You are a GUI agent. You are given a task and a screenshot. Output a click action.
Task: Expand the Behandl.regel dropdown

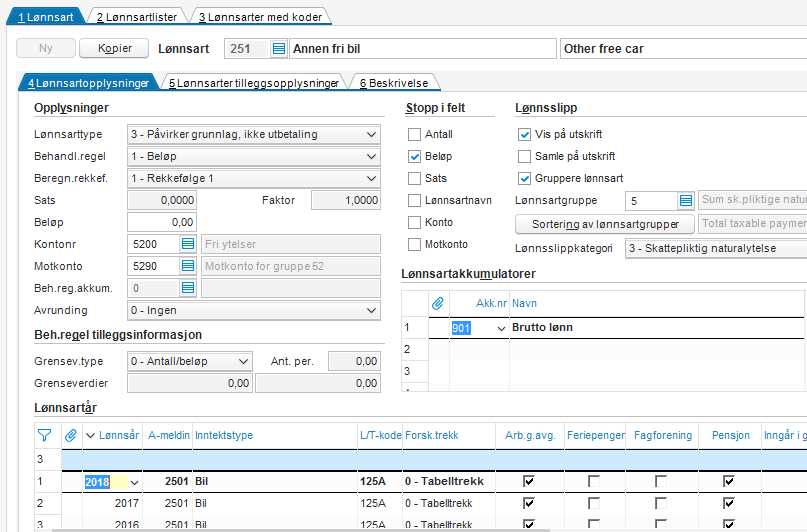pyautogui.click(x=371, y=156)
